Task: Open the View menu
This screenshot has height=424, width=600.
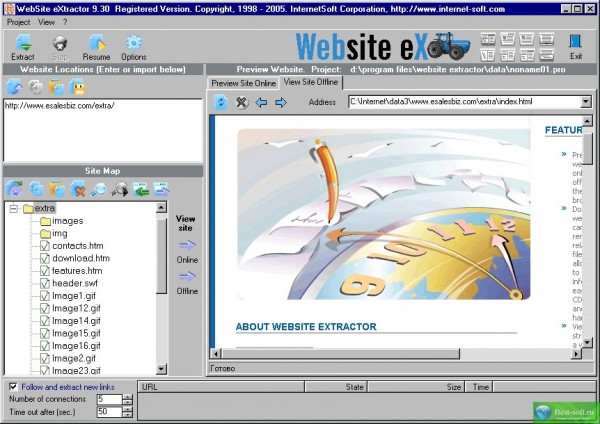Action: pos(46,22)
